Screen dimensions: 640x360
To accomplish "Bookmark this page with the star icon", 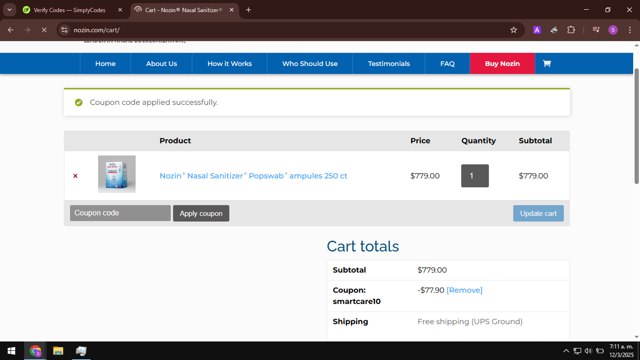I will [x=513, y=30].
